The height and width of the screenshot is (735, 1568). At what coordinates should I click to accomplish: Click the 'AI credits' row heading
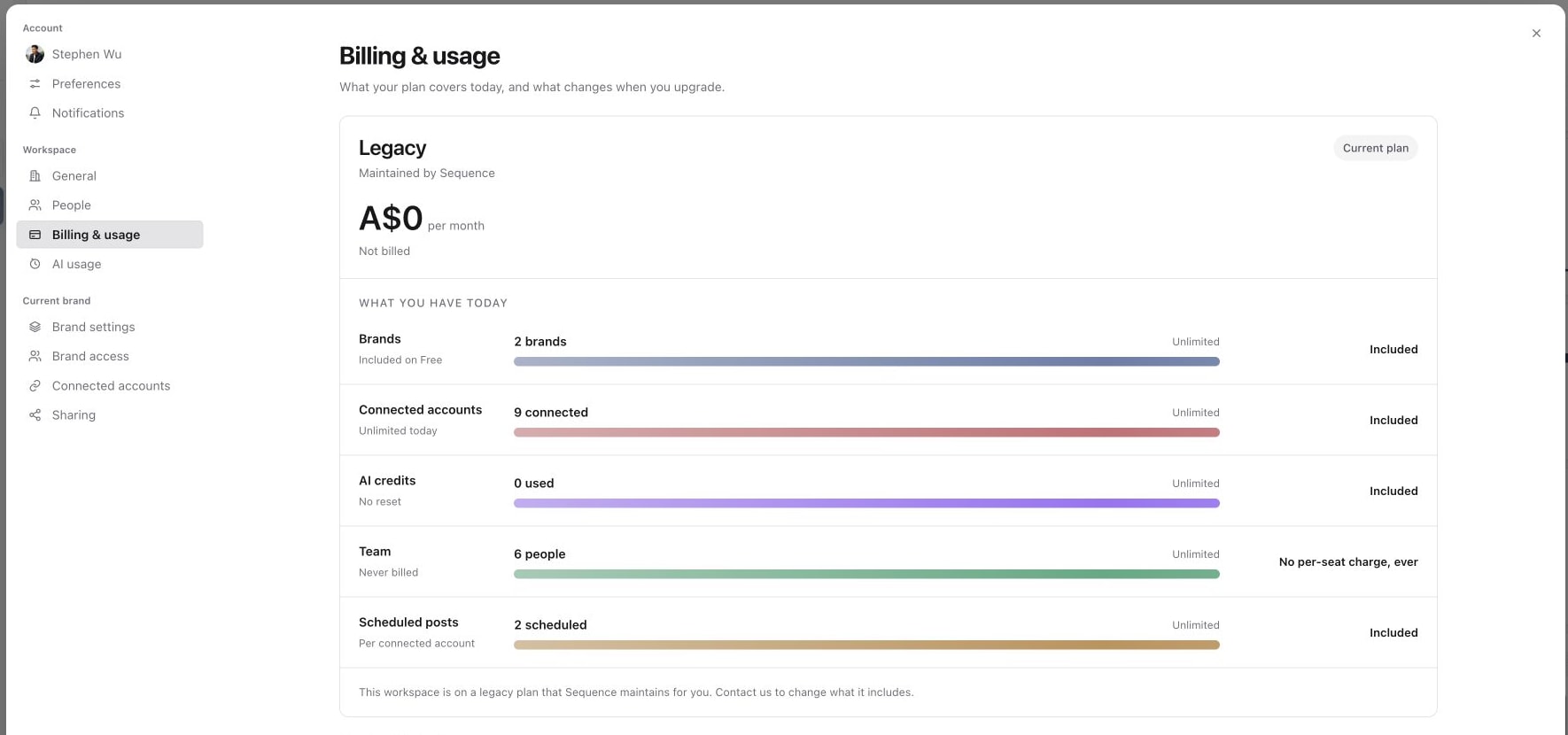point(387,480)
